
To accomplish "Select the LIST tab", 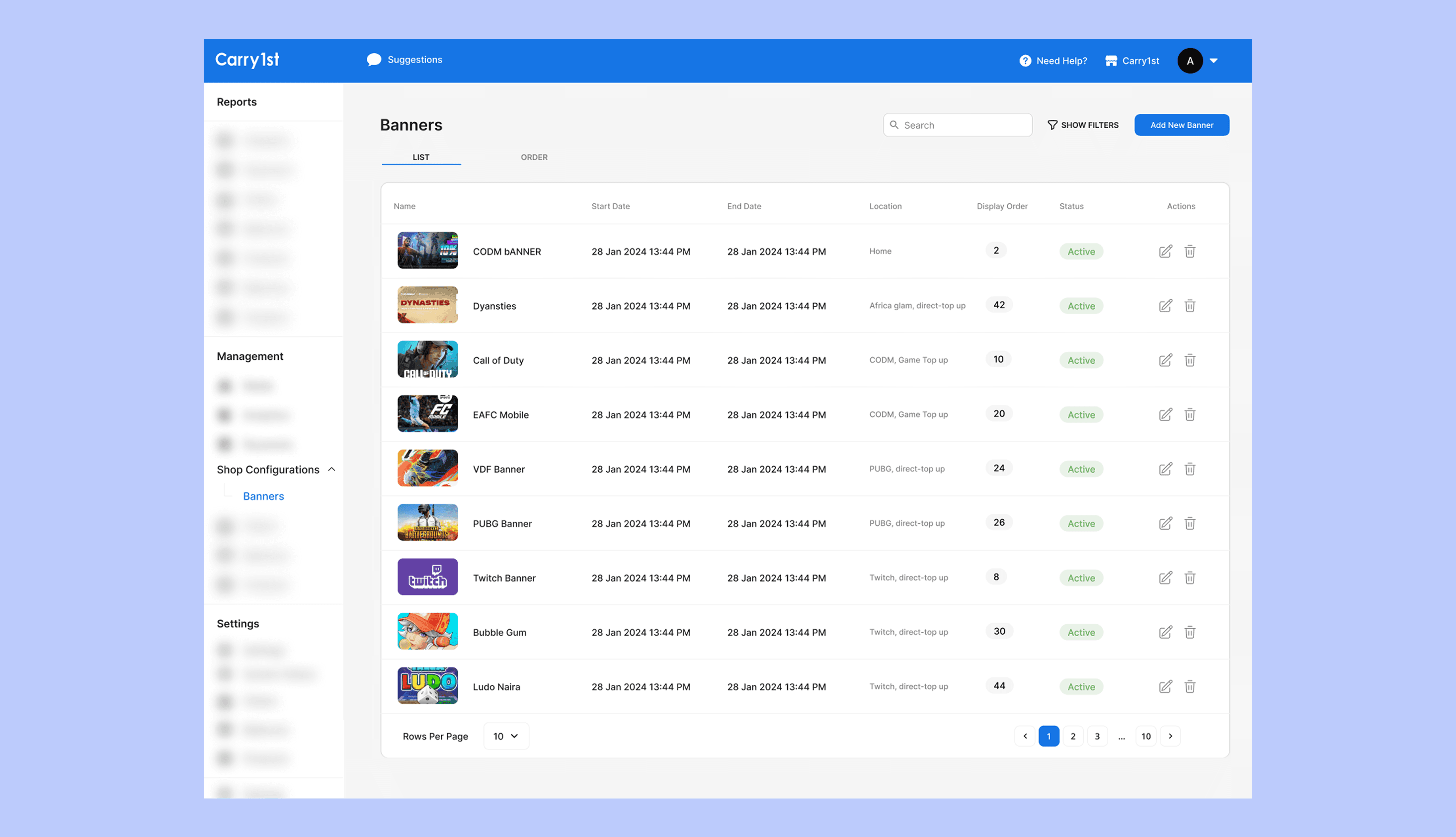I will pyautogui.click(x=420, y=157).
